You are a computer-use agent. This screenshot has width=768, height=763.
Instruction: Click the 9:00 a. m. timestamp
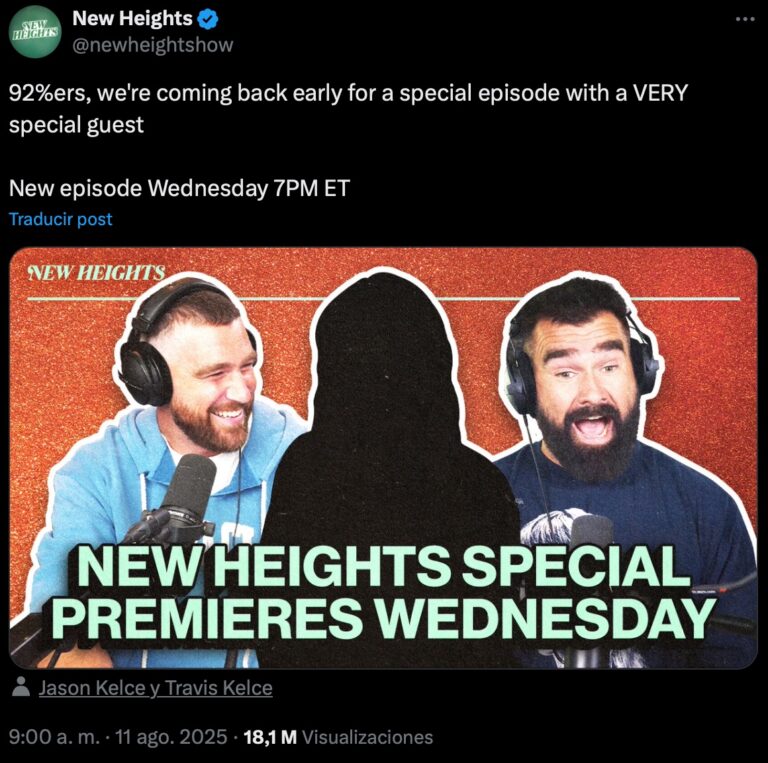coord(56,737)
